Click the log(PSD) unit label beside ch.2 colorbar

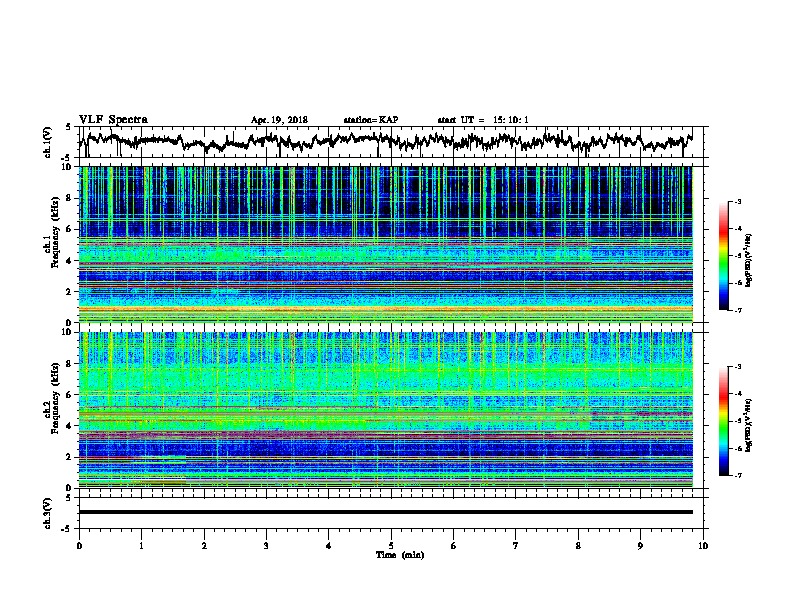tap(748, 426)
